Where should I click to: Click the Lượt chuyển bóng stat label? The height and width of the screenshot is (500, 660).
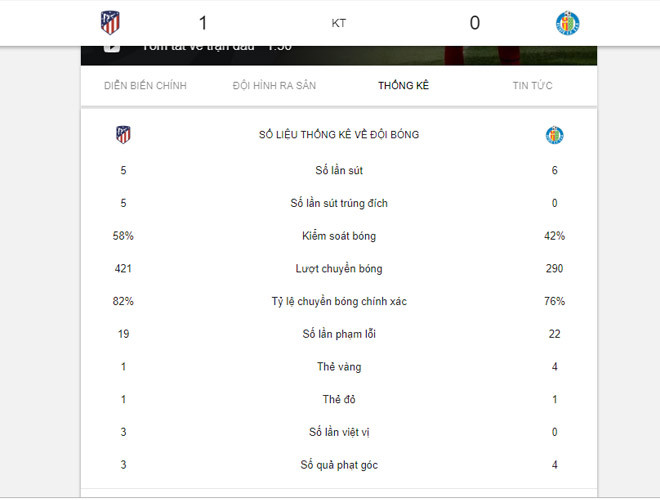[x=338, y=269]
